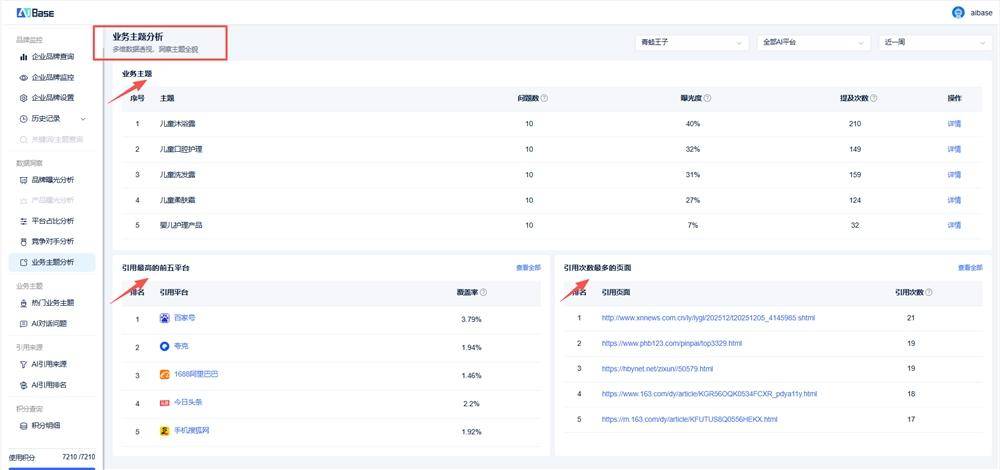Click the help icon beside 覆盖率 header
The image size is (1000, 470).
tap(483, 293)
